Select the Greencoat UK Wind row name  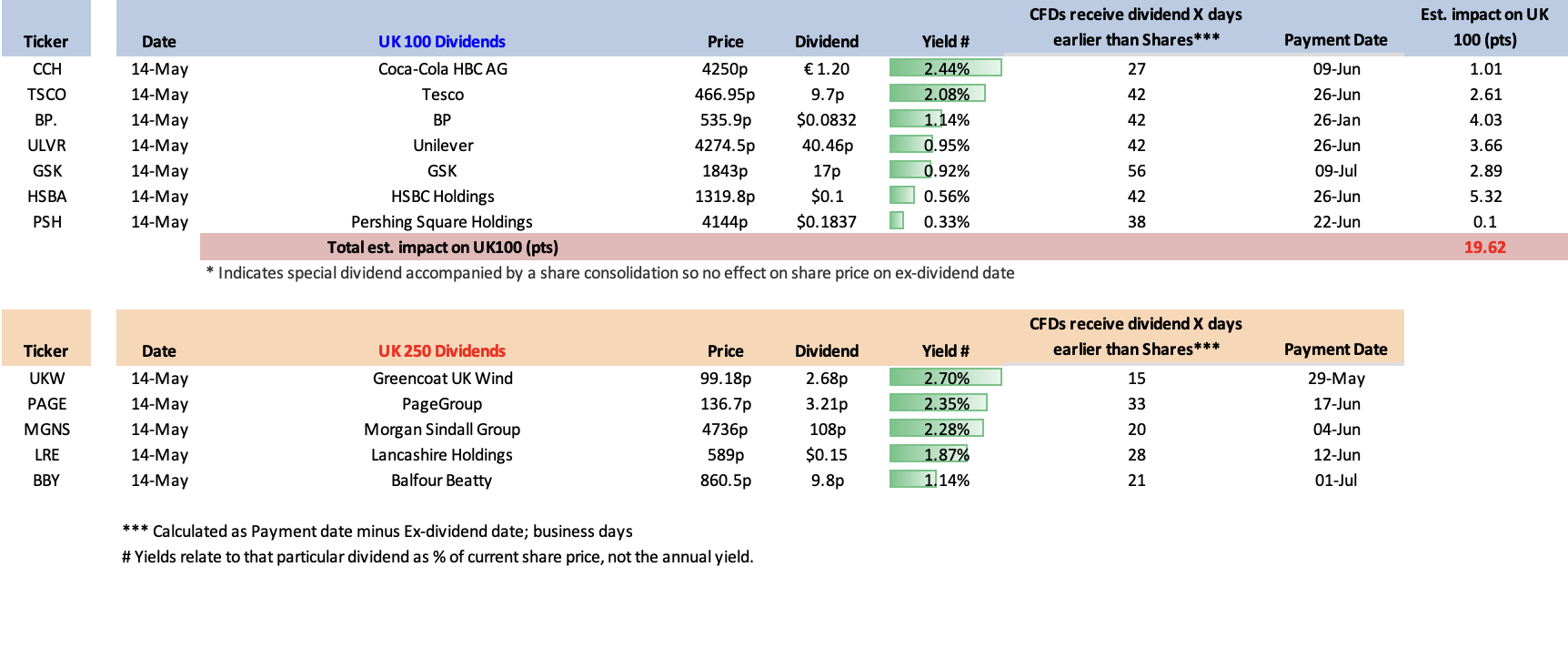click(443, 379)
